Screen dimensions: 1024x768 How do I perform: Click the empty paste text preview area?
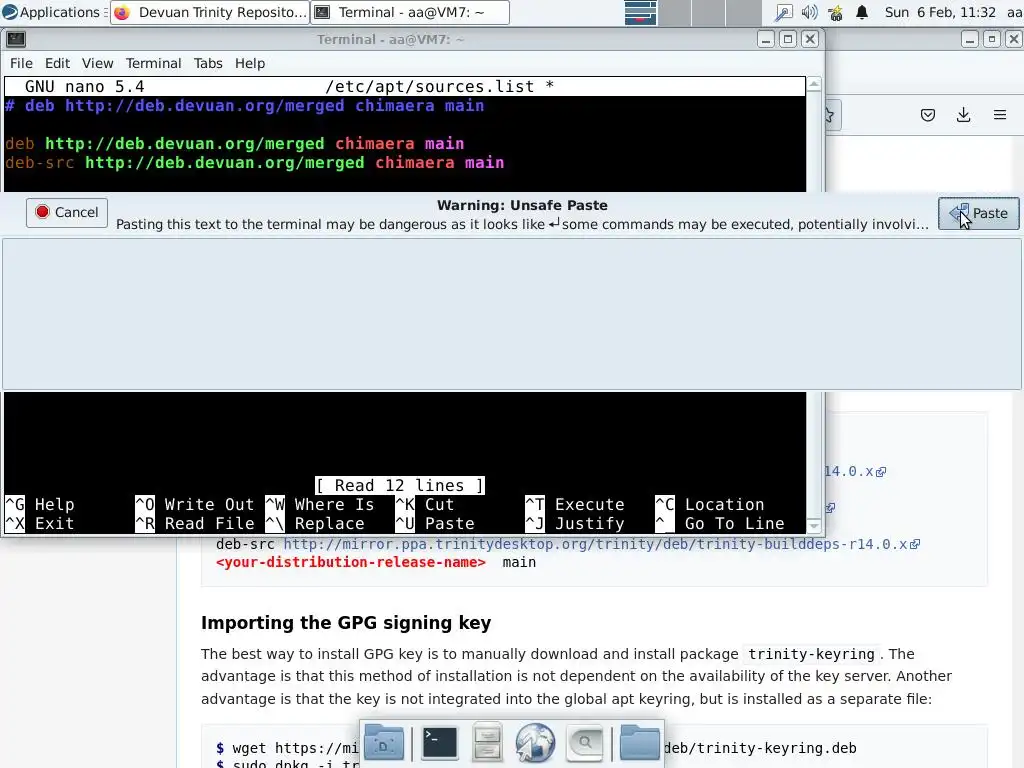(511, 313)
